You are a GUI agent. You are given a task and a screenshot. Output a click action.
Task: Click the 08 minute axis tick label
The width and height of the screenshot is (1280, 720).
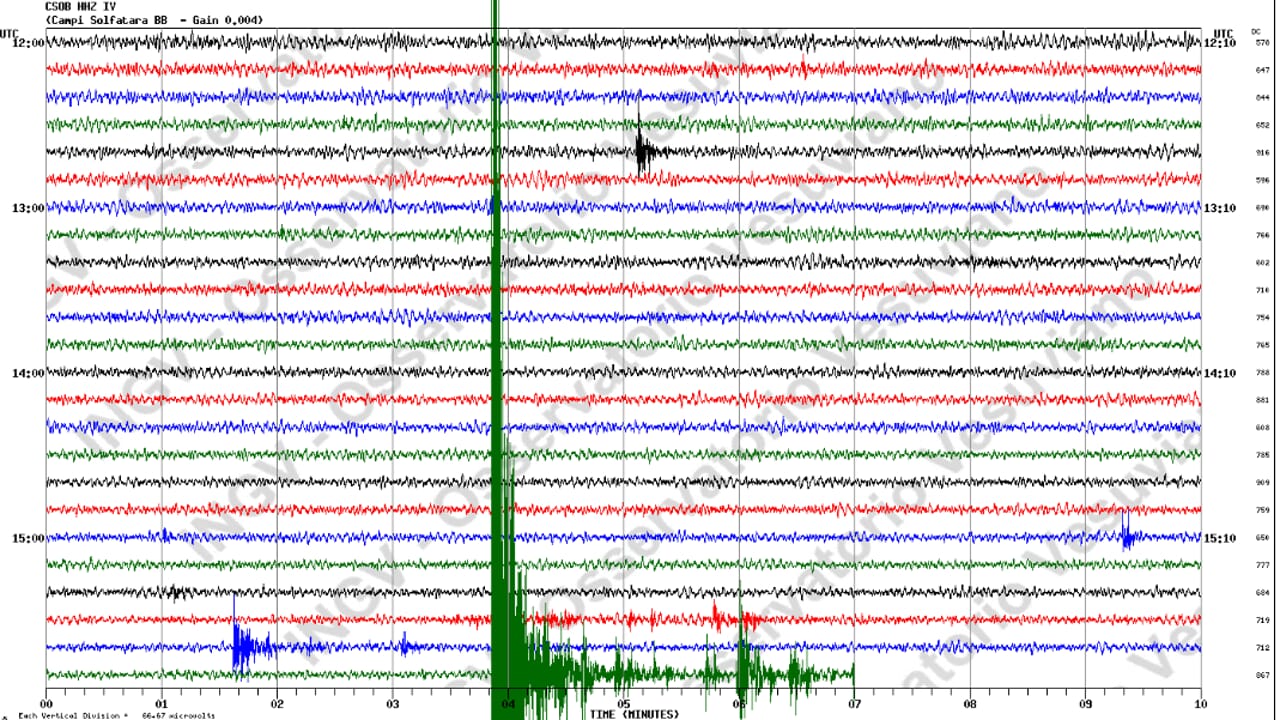point(970,704)
